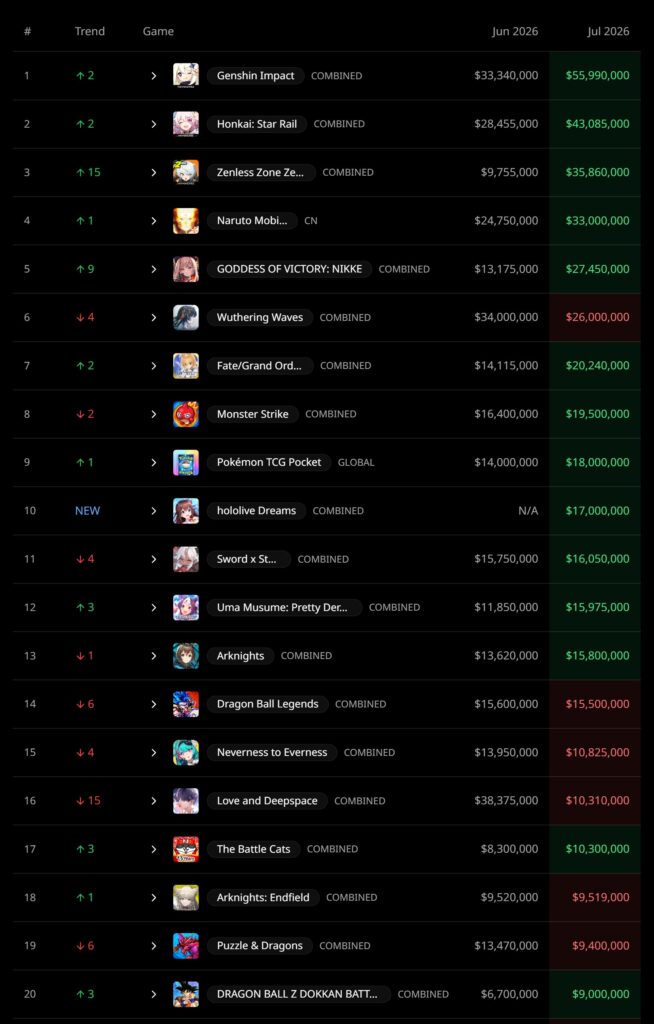This screenshot has width=654, height=1024.
Task: Open the GODDESS OF VICTORY: NIKKE label
Action: pos(289,269)
